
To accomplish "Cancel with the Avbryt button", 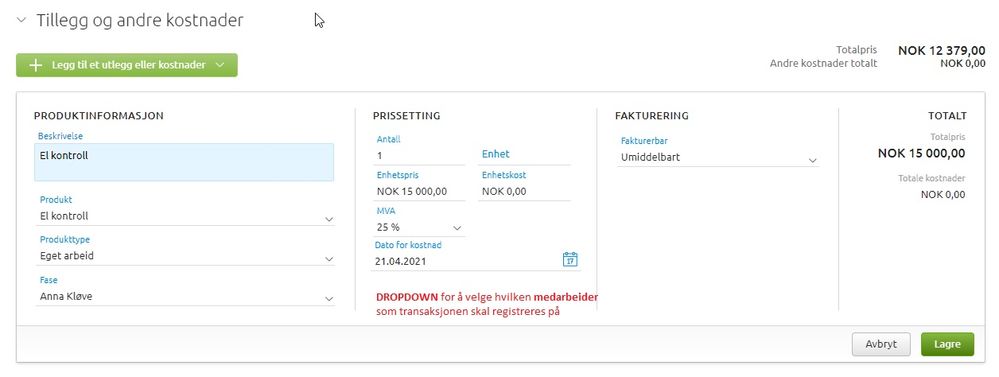I will tap(881, 344).
